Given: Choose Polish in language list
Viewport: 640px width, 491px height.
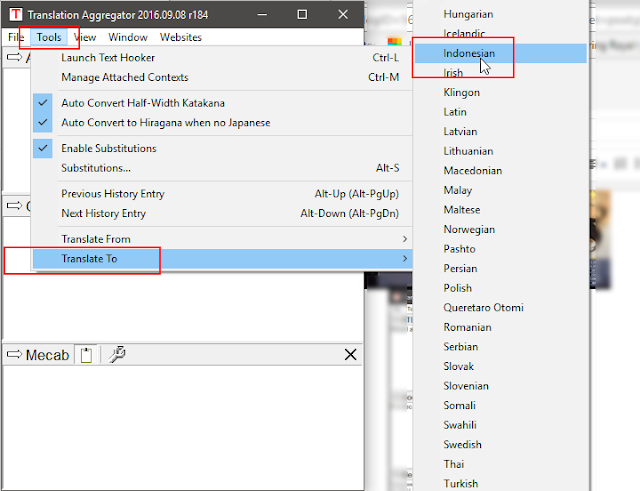Looking at the screenshot, I should [x=501, y=288].
